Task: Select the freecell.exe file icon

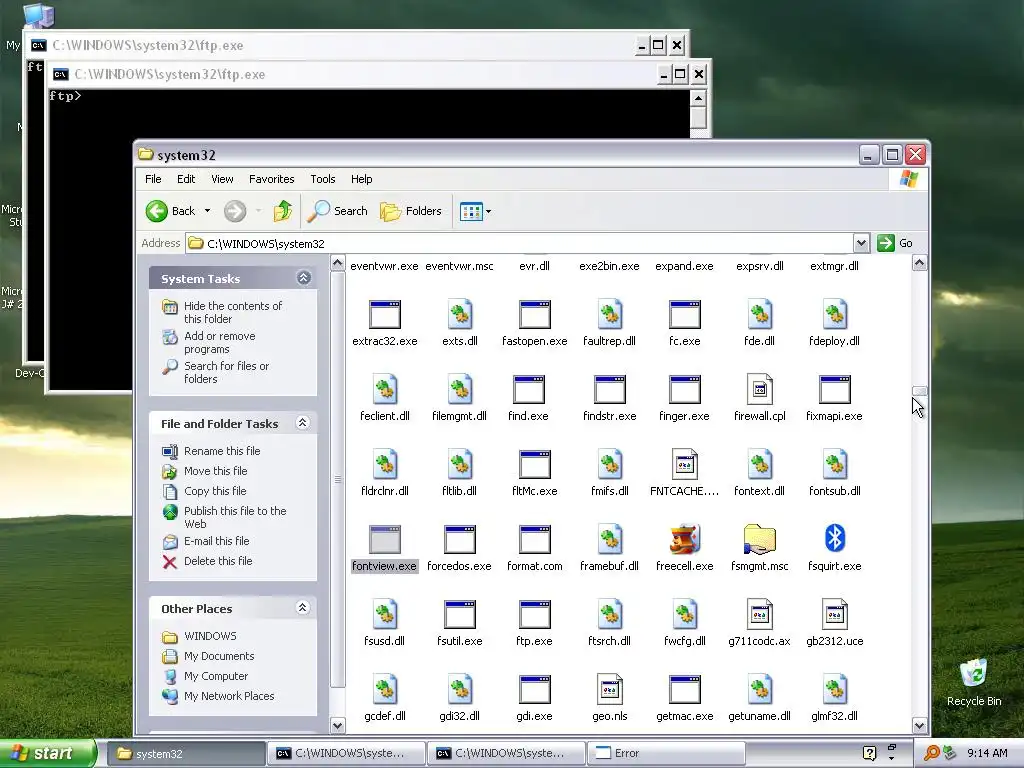Action: click(684, 539)
